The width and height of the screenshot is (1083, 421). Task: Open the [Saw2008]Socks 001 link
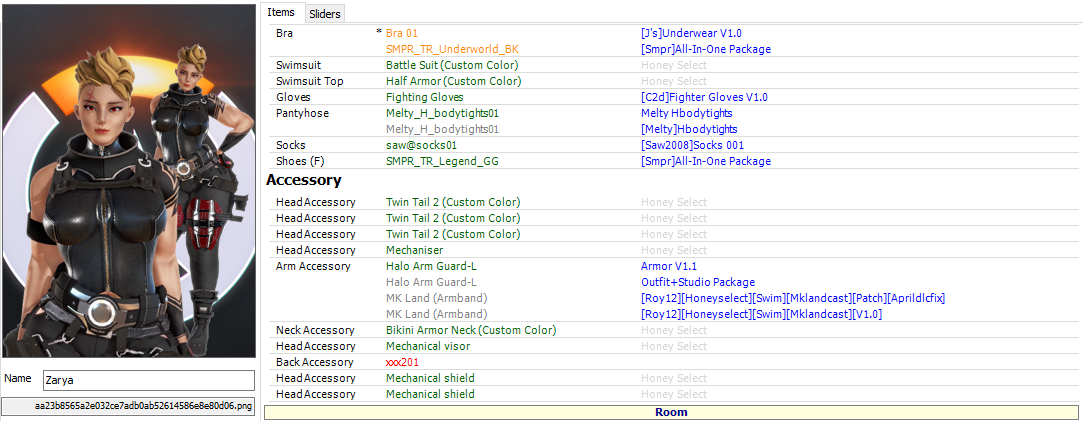click(x=692, y=145)
